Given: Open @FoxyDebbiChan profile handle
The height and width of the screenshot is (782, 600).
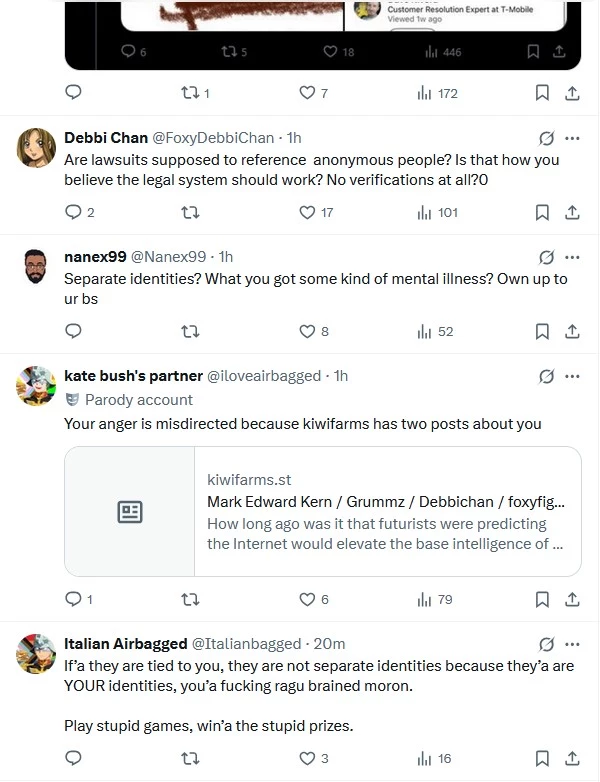Looking at the screenshot, I should point(213,138).
